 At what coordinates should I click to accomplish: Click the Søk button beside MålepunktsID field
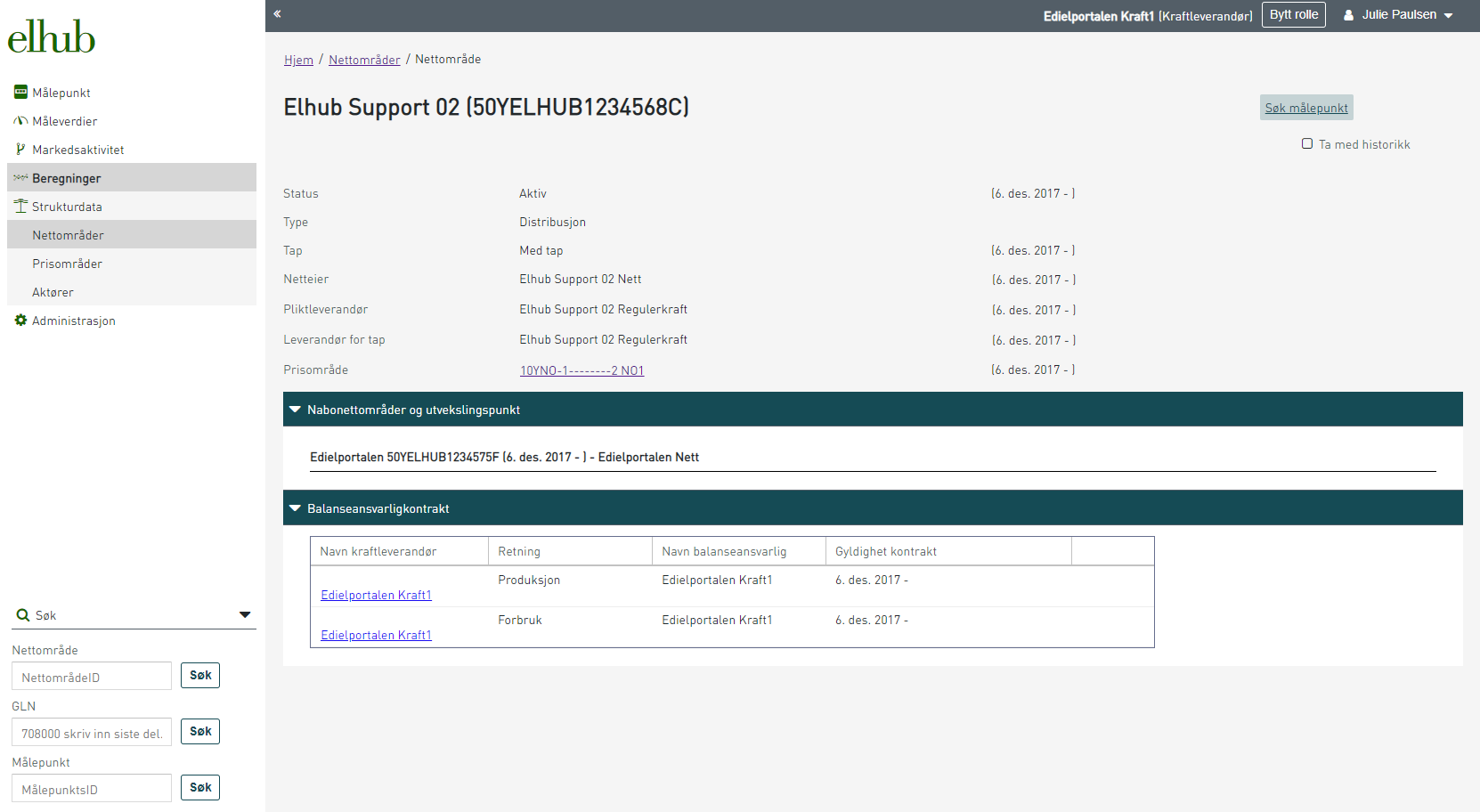[x=200, y=787]
